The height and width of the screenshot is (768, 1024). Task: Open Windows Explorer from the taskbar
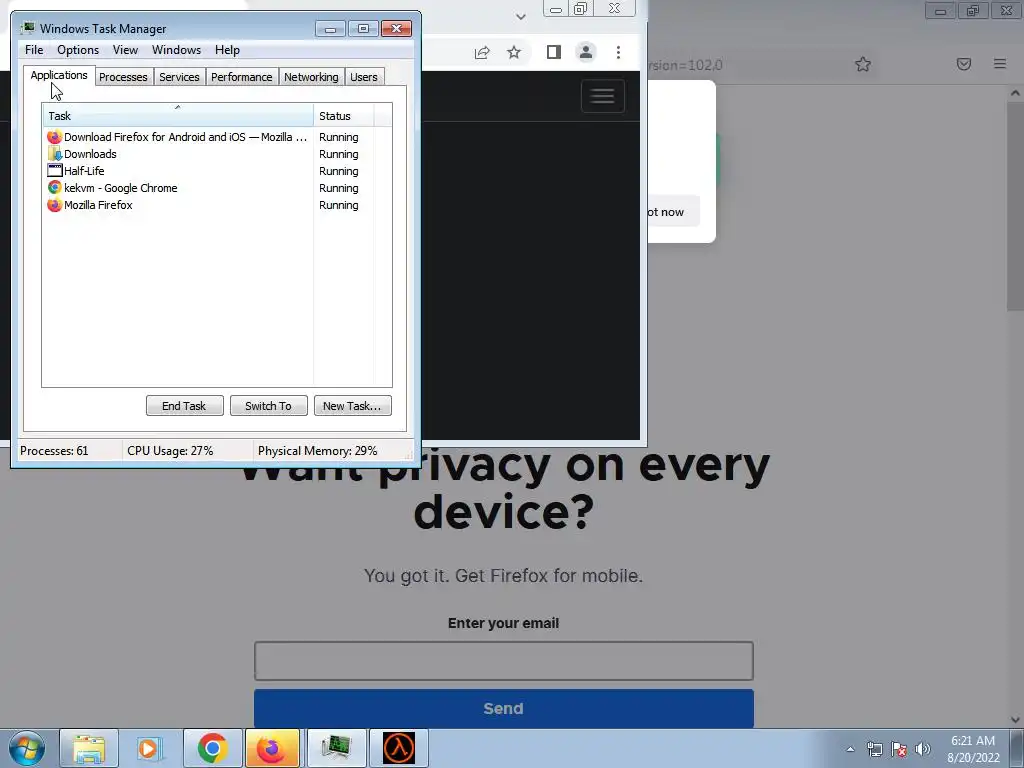click(89, 748)
